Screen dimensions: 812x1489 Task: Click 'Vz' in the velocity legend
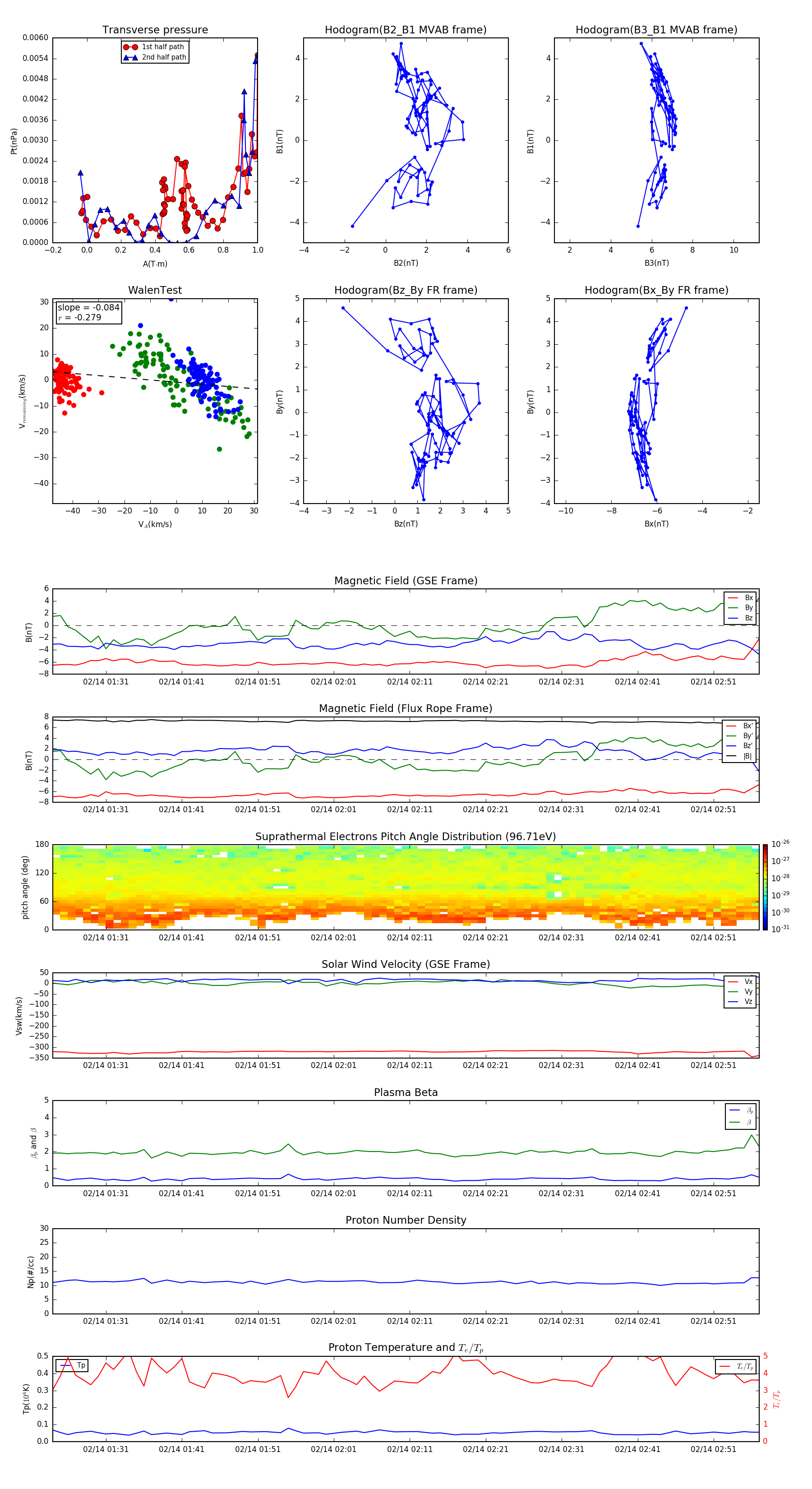740,1002
